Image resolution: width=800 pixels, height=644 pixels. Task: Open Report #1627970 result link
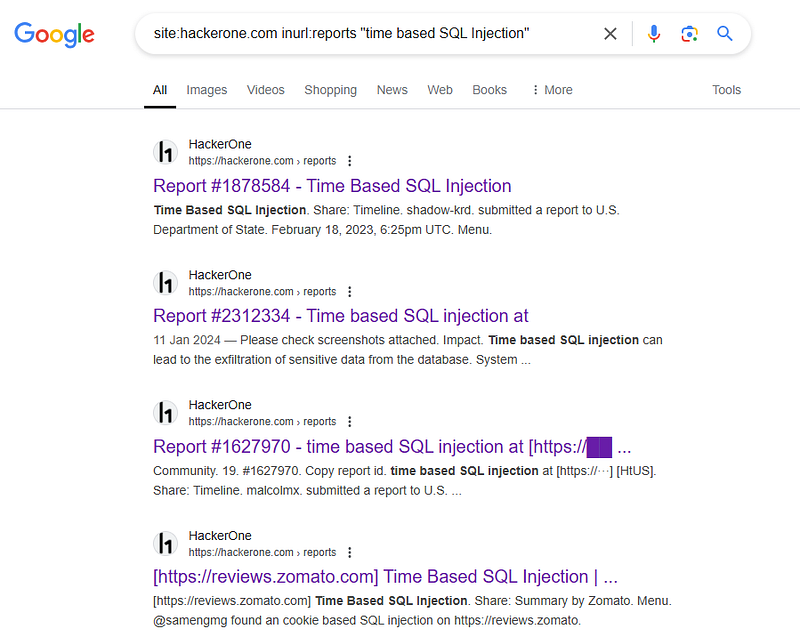coord(392,447)
